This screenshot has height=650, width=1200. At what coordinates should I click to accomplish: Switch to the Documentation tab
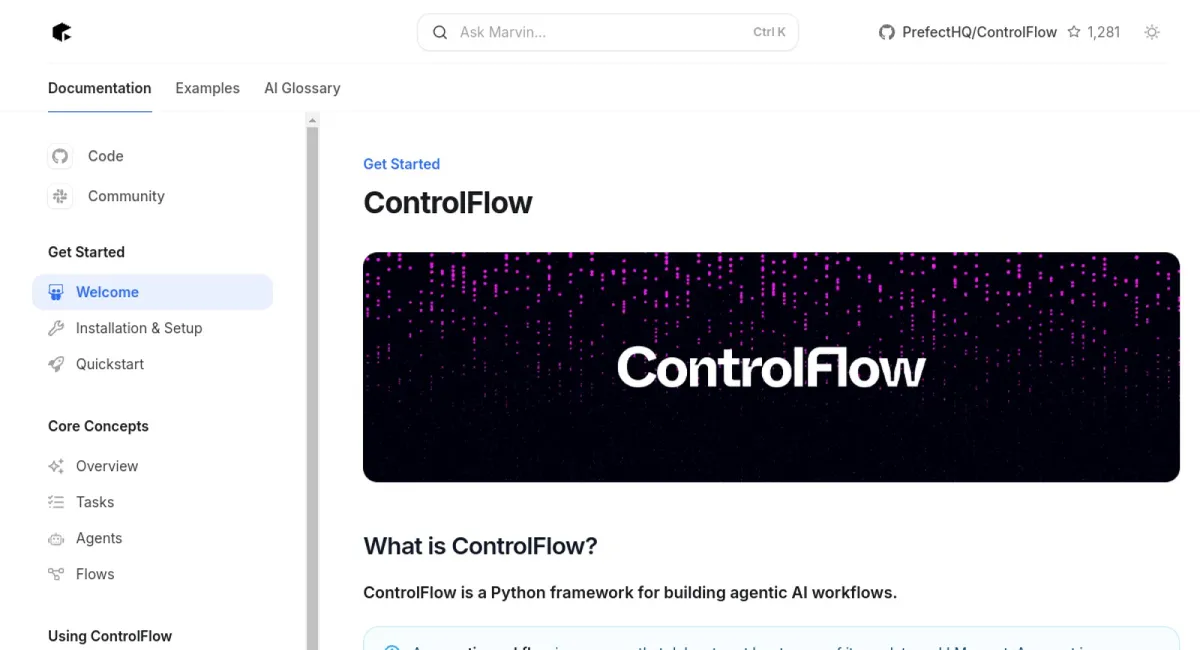coord(100,88)
